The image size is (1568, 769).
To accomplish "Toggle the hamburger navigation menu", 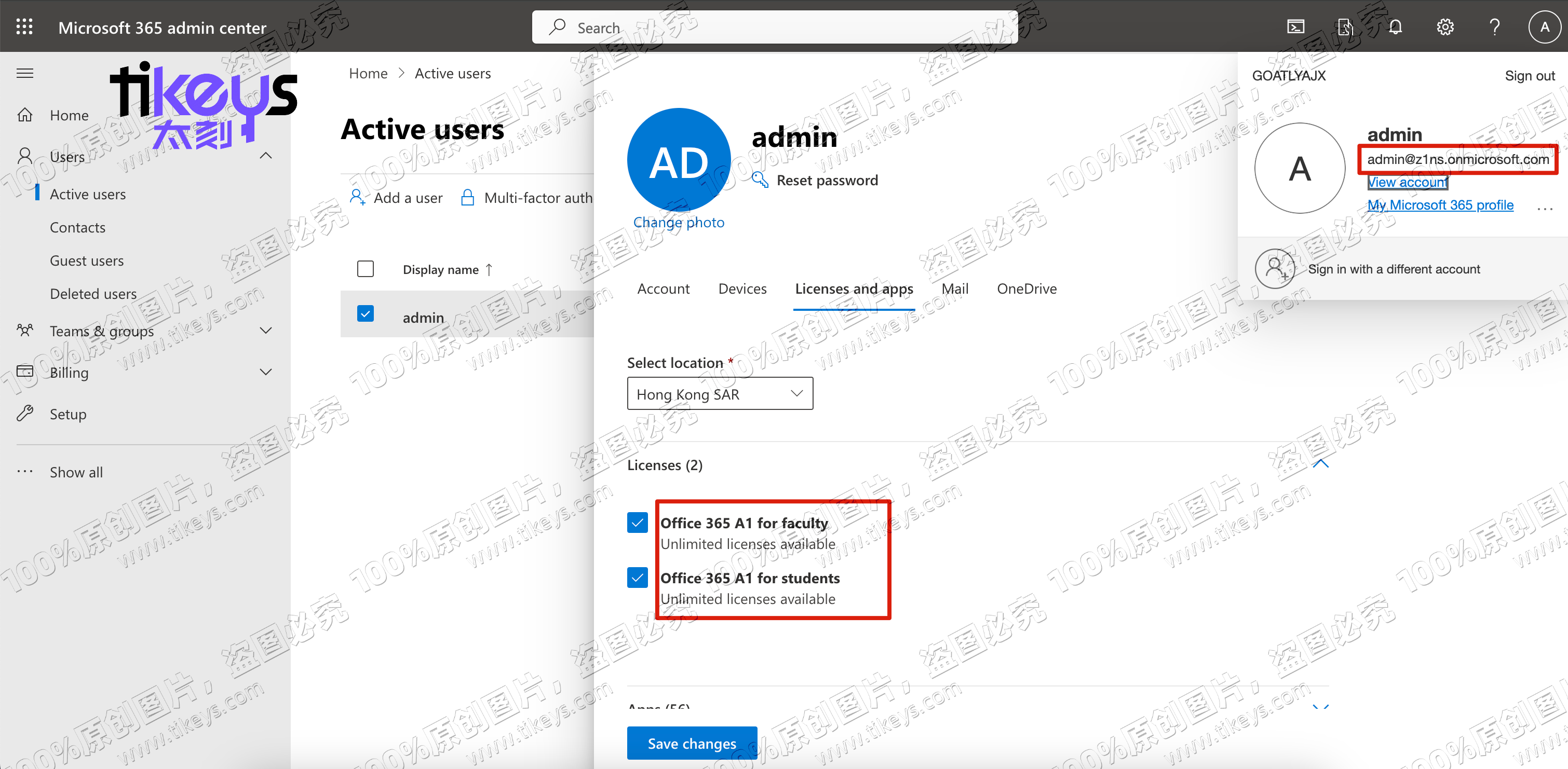I will pos(25,74).
